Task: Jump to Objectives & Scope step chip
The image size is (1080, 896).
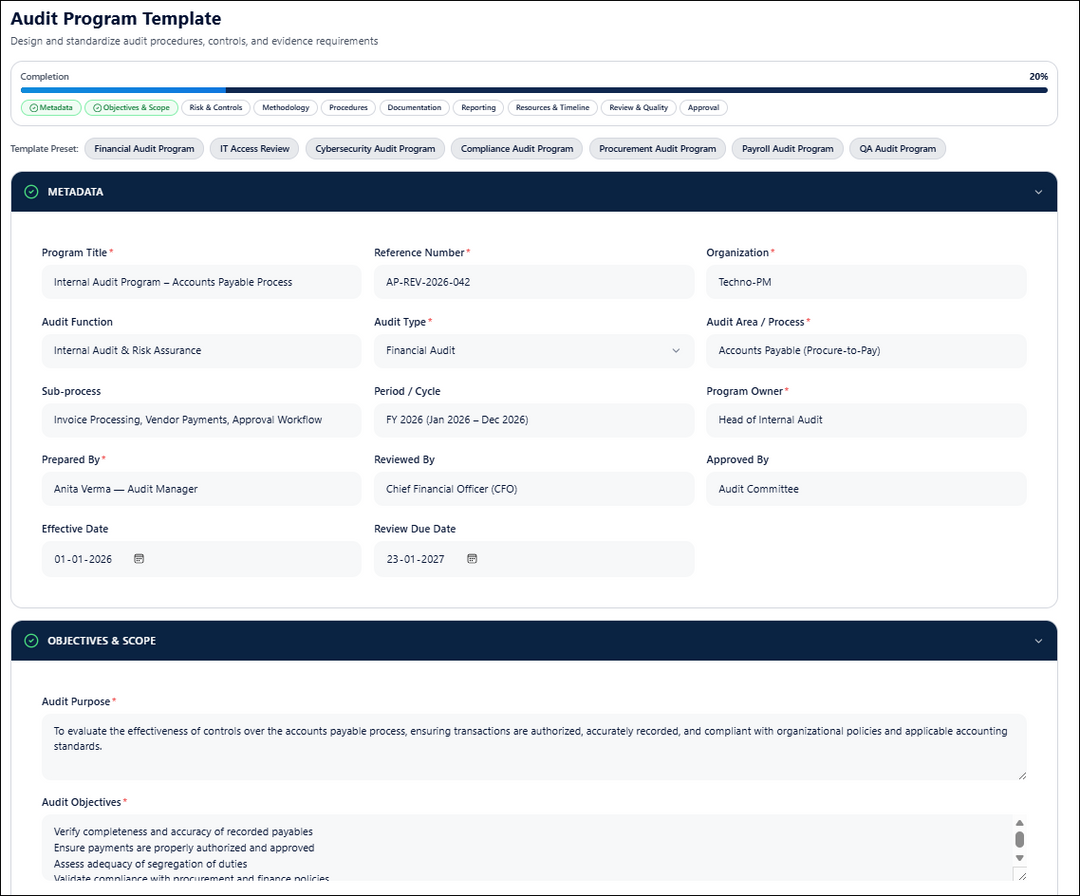Action: (132, 107)
